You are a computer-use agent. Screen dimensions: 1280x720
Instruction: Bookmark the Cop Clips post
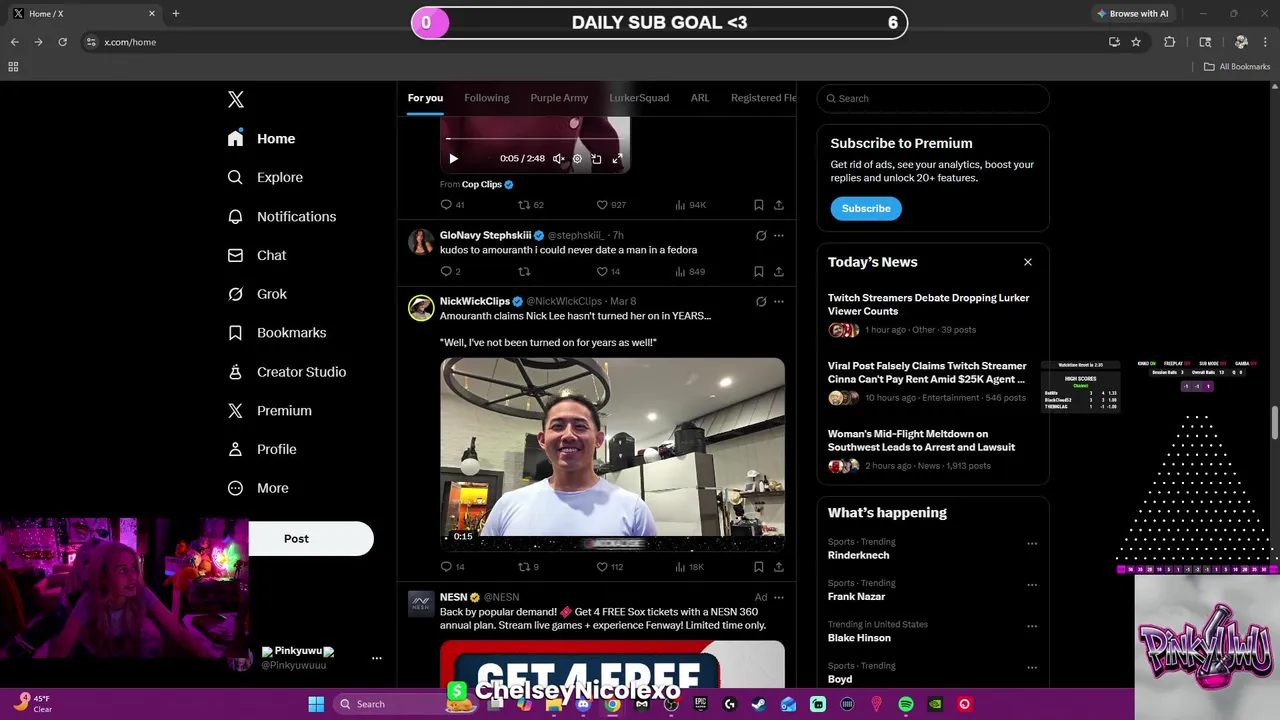[759, 205]
